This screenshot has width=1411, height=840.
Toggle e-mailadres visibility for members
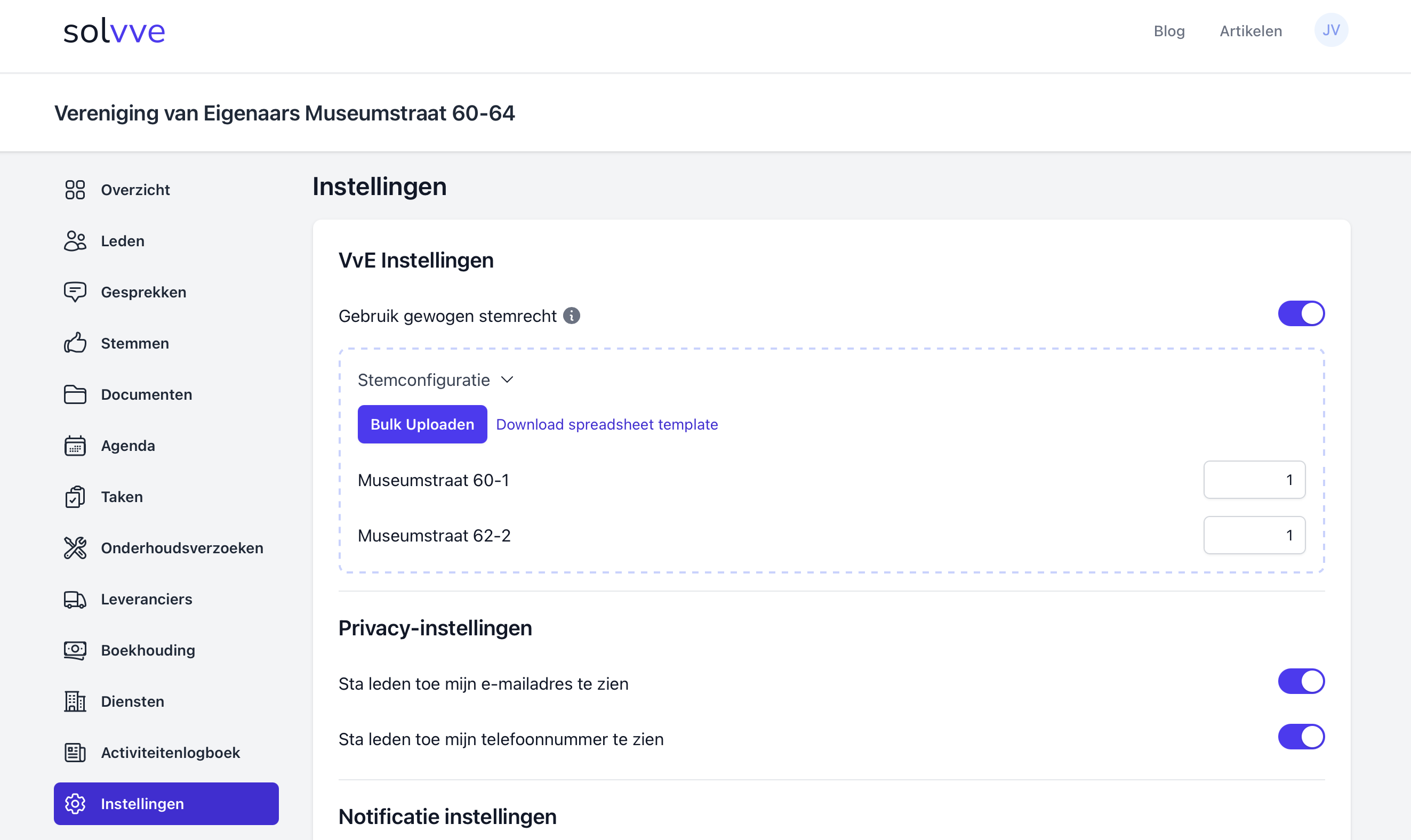[1301, 682]
